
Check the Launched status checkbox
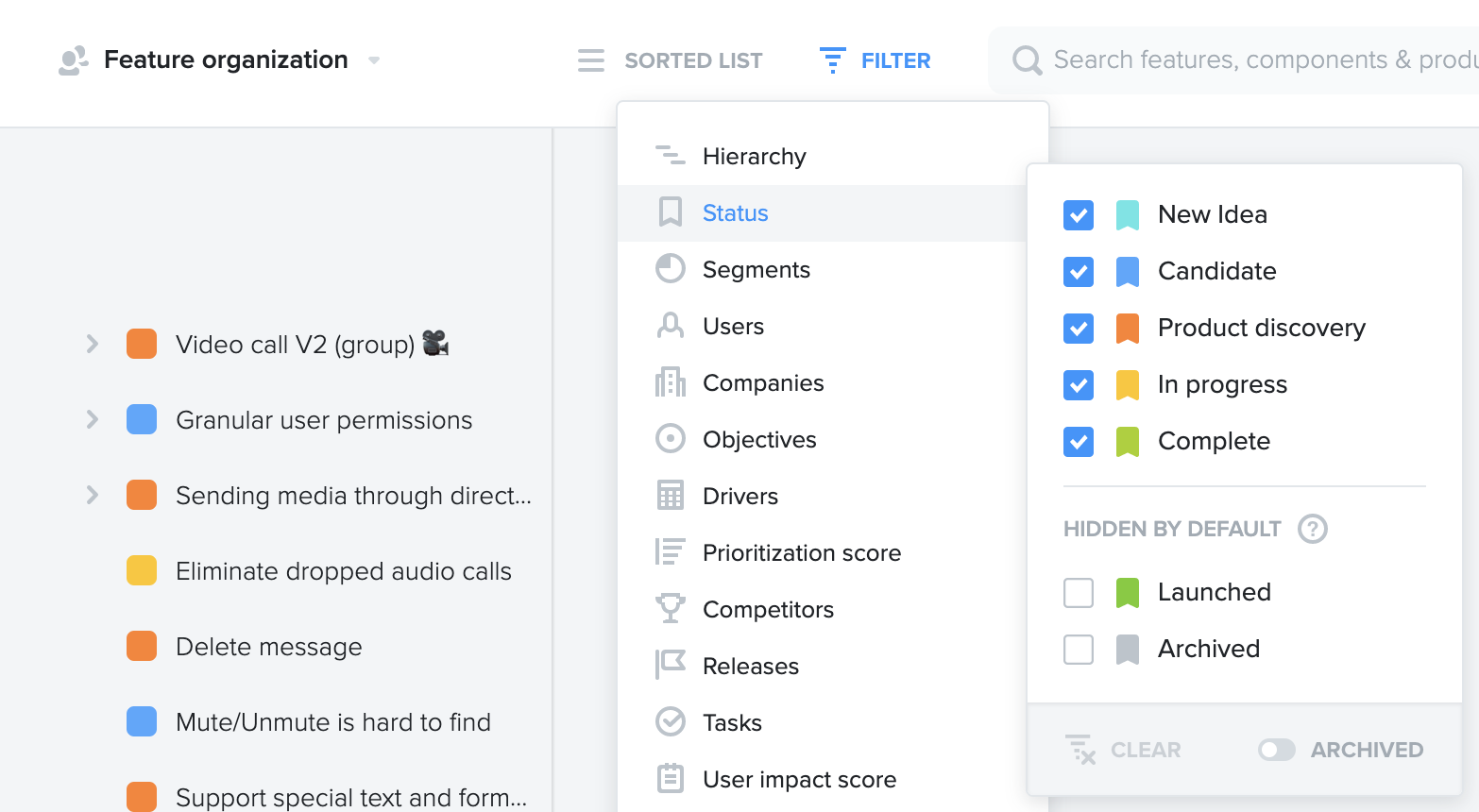tap(1079, 593)
